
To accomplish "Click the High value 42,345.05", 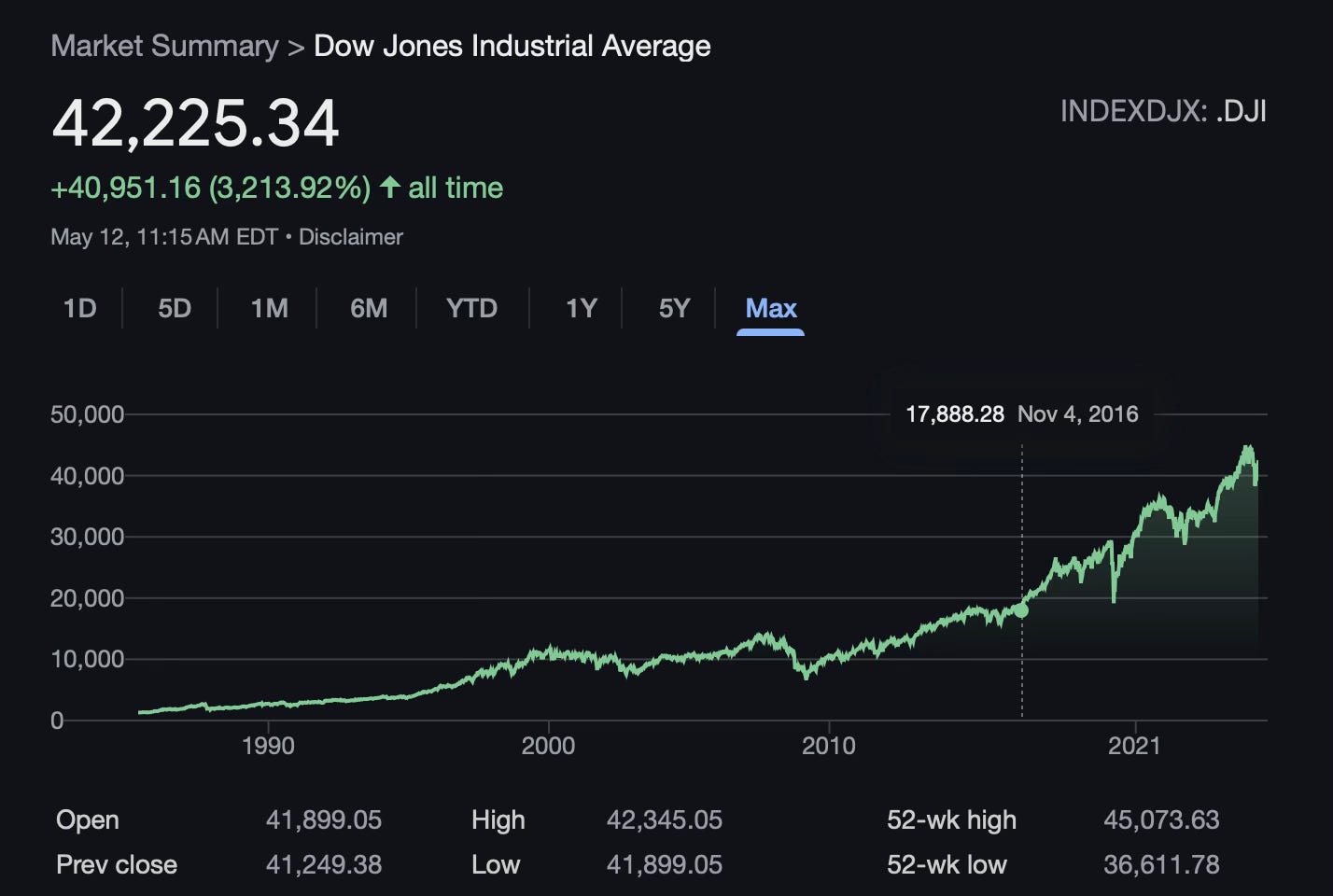I will 665,819.
